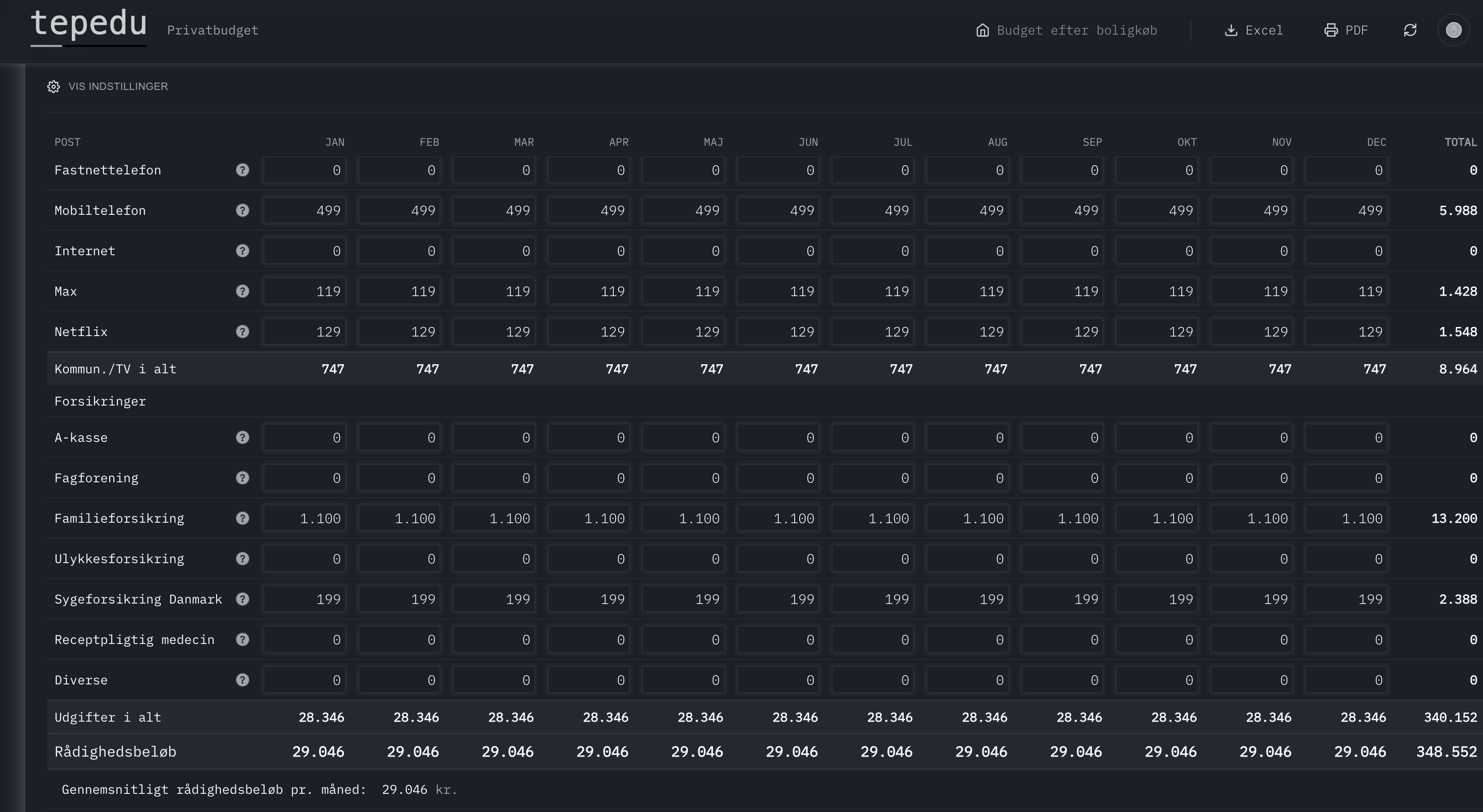Edit Mobiltelefon January amount field
1483x812 pixels.
pyautogui.click(x=304, y=210)
